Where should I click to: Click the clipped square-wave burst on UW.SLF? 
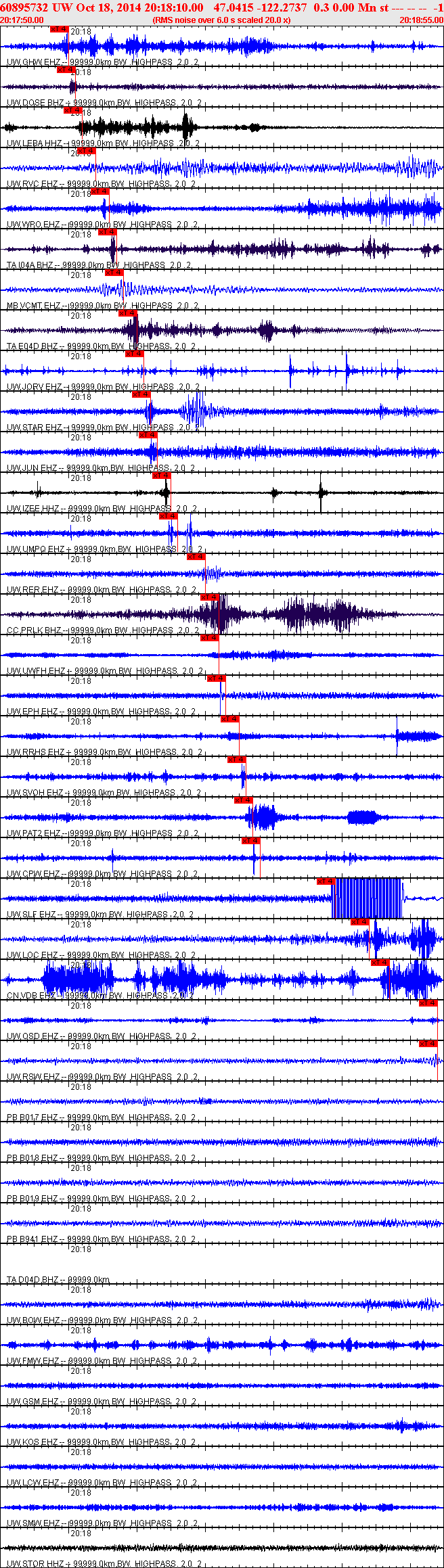pos(368,898)
